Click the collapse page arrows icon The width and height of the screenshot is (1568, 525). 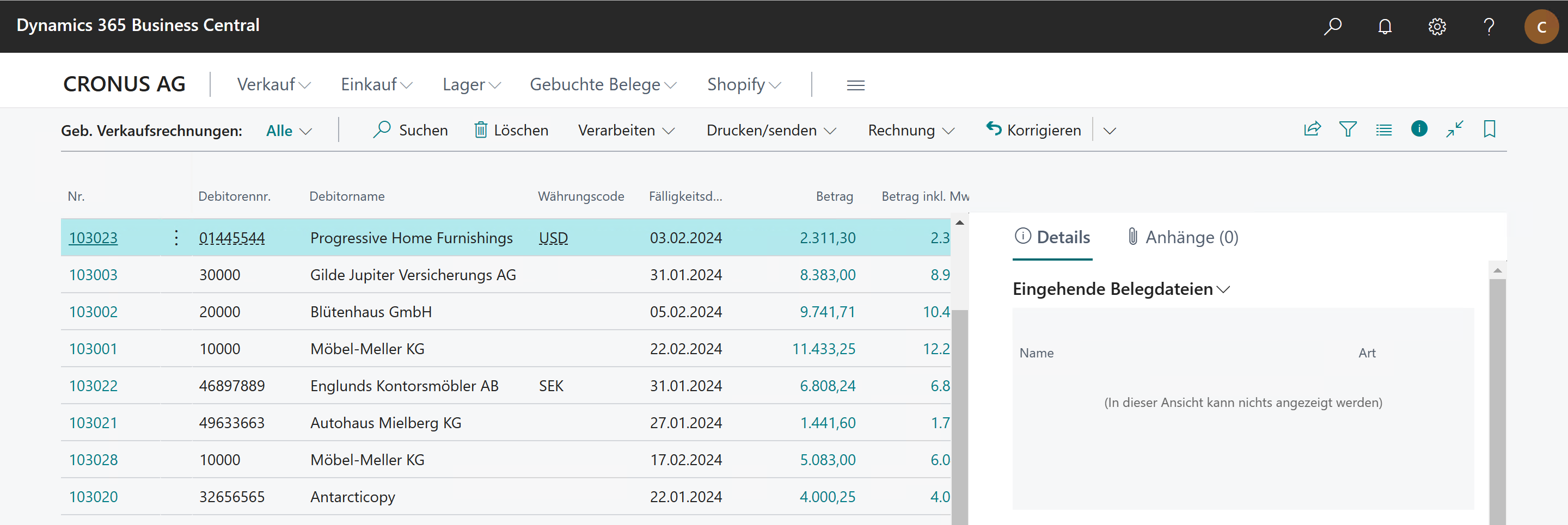pos(1454,129)
